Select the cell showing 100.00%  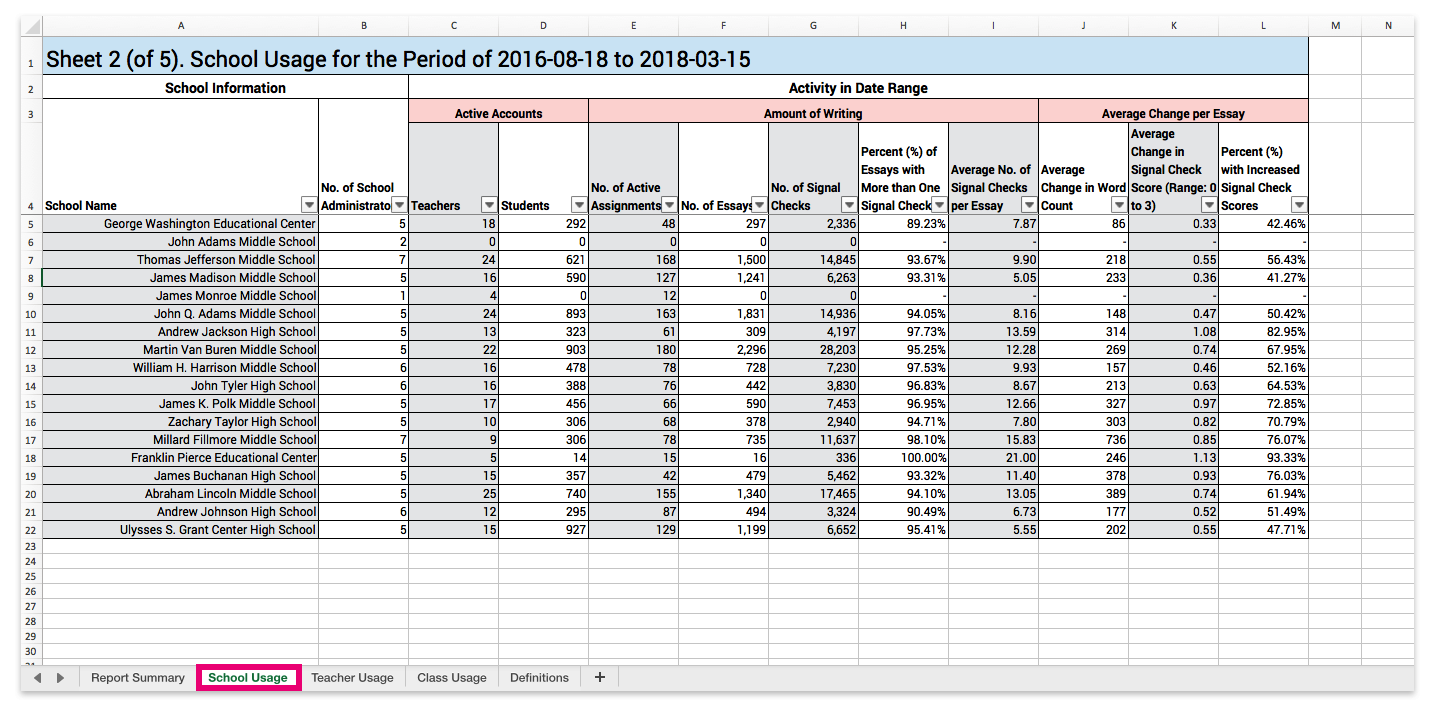click(904, 458)
